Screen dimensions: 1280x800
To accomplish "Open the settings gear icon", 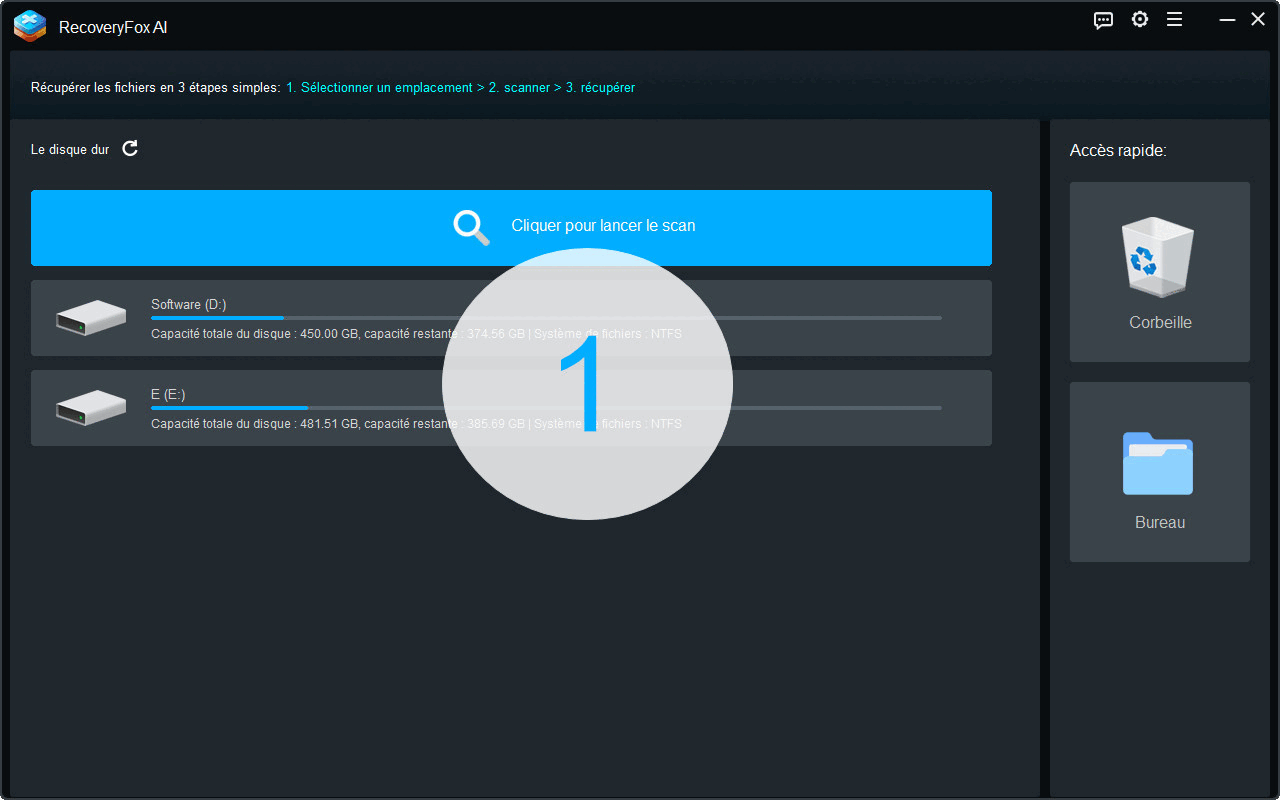I will 1139,20.
